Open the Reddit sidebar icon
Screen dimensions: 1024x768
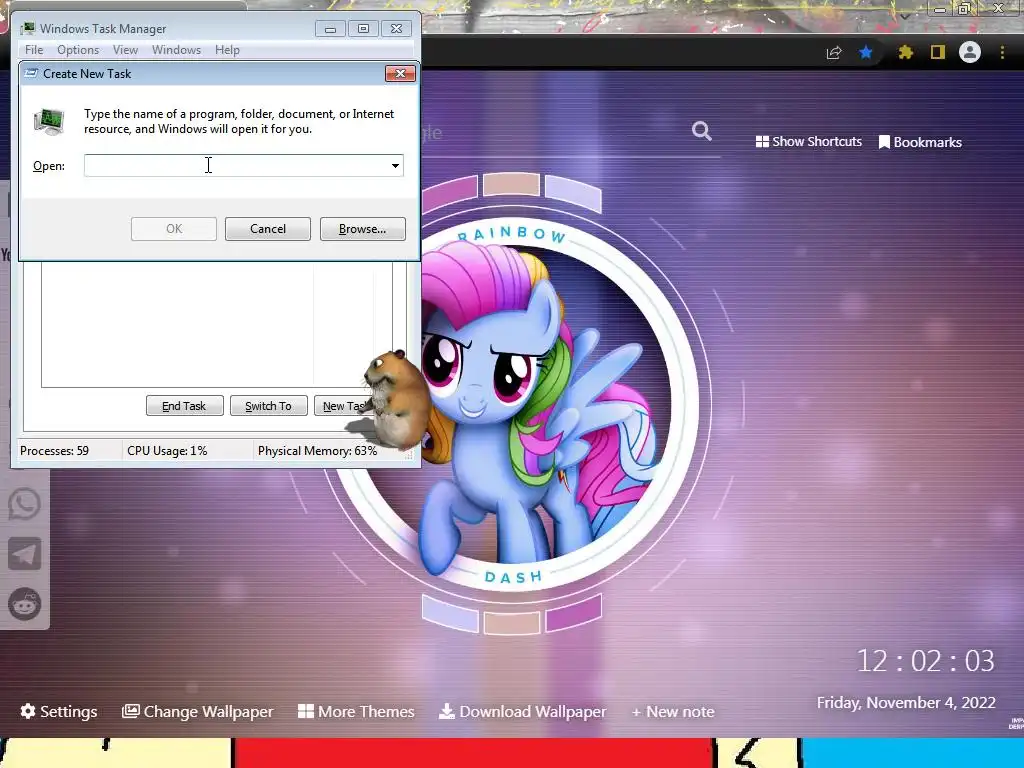pos(25,604)
